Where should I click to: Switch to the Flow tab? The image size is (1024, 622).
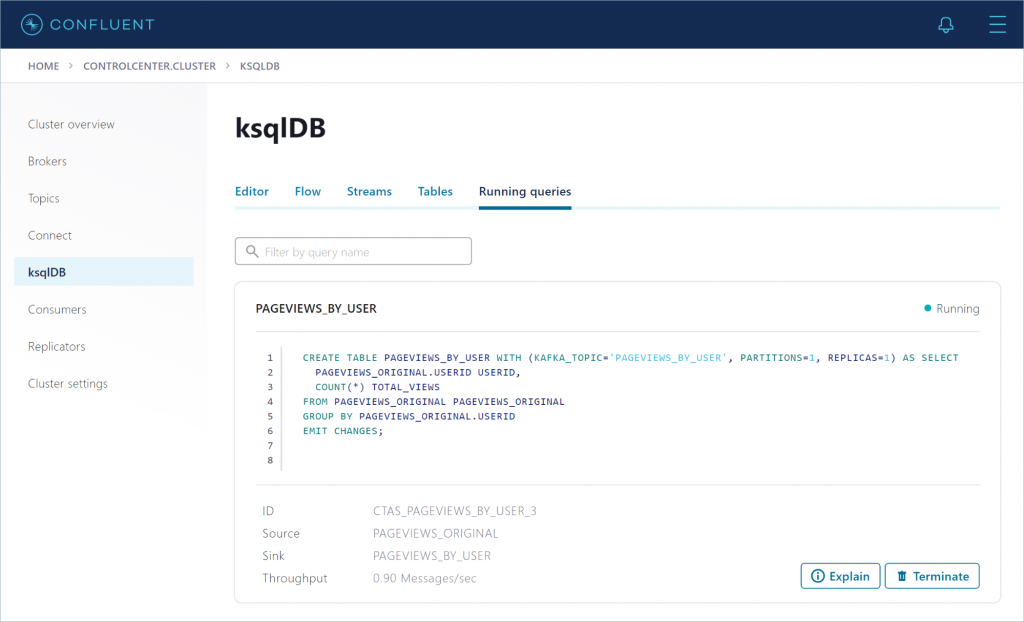point(308,191)
